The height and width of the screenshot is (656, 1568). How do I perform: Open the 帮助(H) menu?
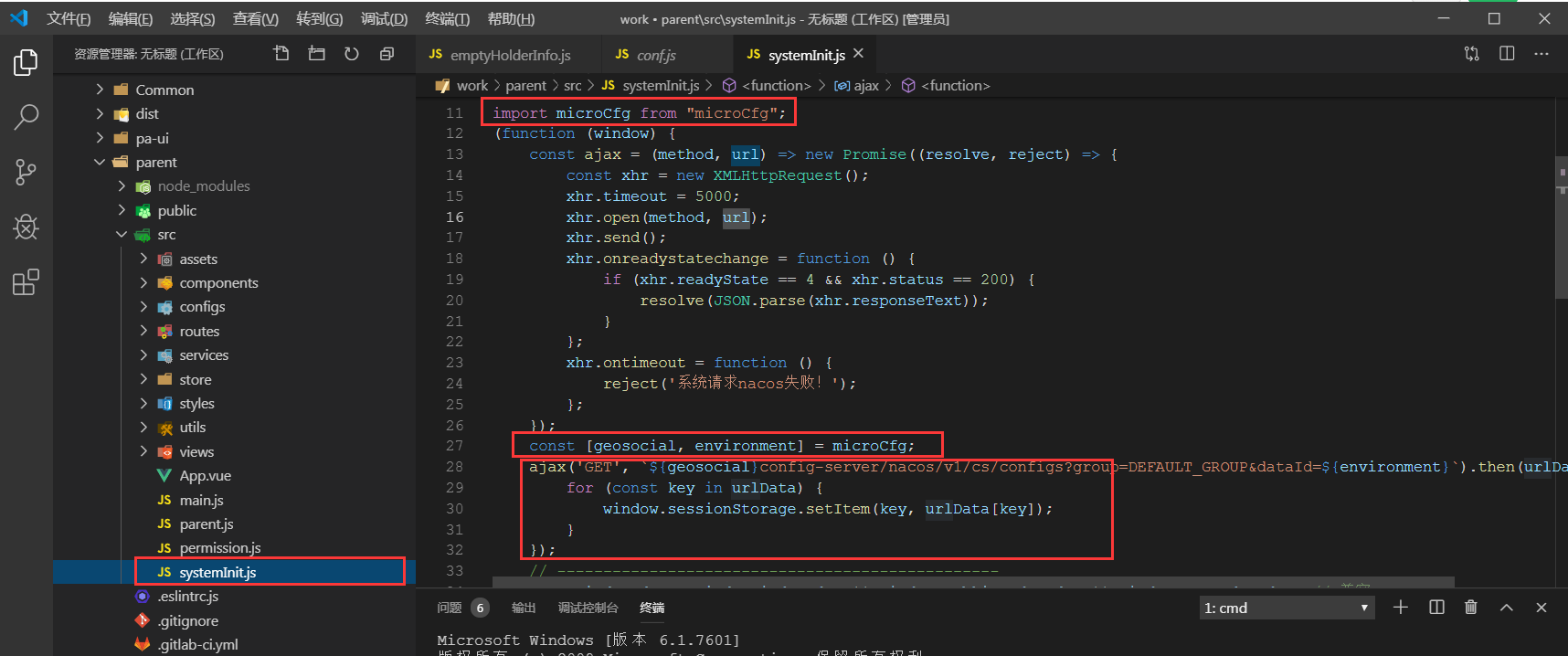click(x=511, y=18)
